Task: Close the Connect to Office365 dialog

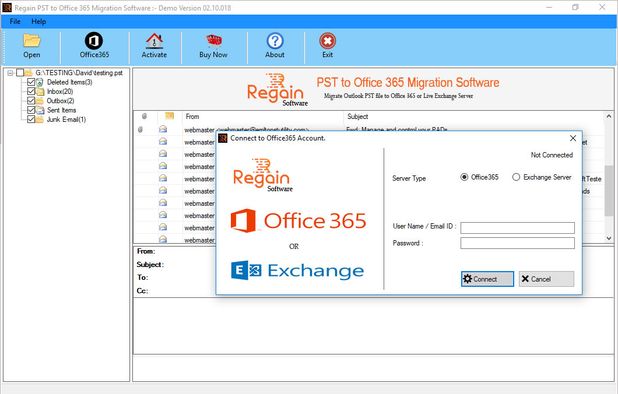Action: point(573,138)
